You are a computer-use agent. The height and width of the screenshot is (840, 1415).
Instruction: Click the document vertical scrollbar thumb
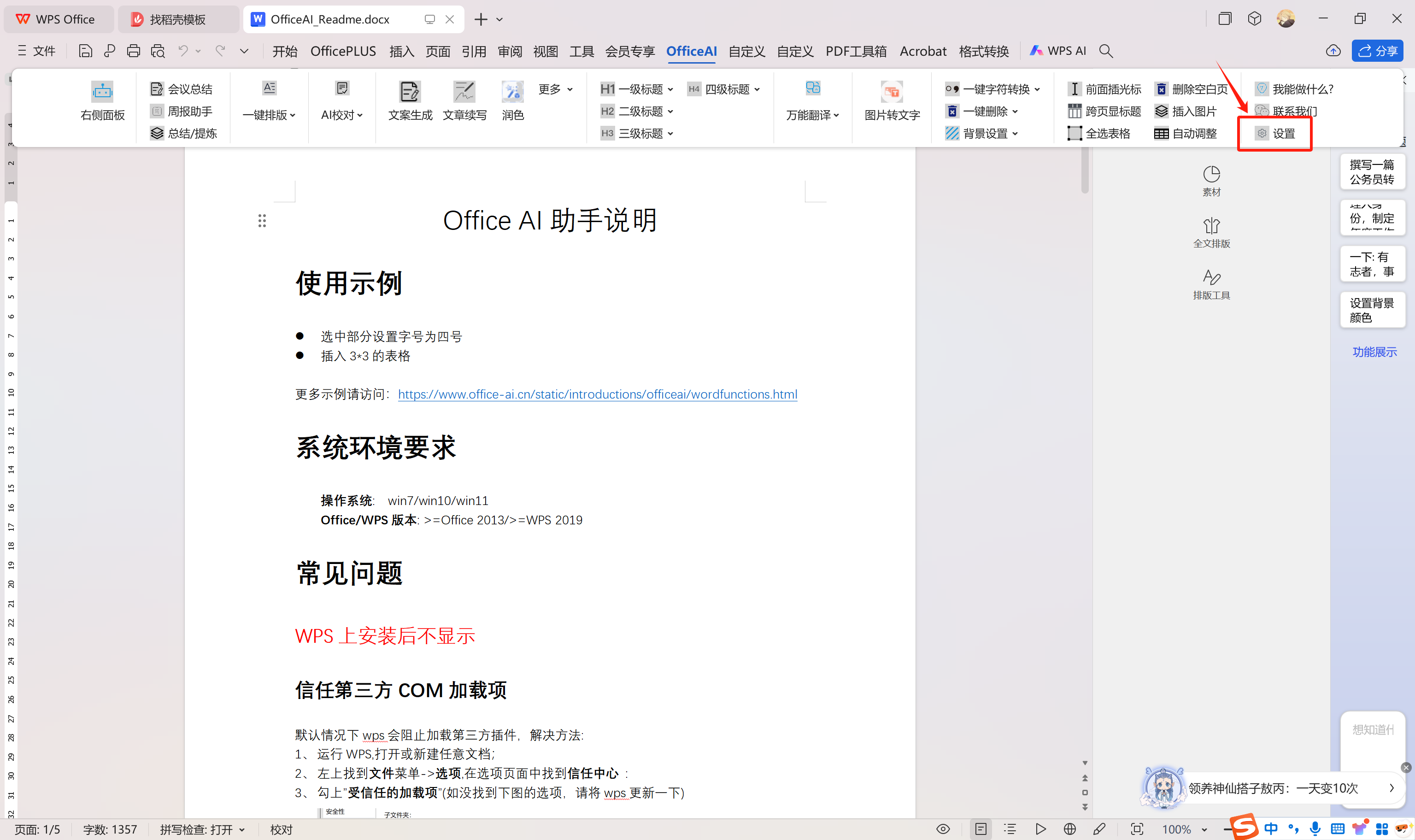coord(1085,170)
